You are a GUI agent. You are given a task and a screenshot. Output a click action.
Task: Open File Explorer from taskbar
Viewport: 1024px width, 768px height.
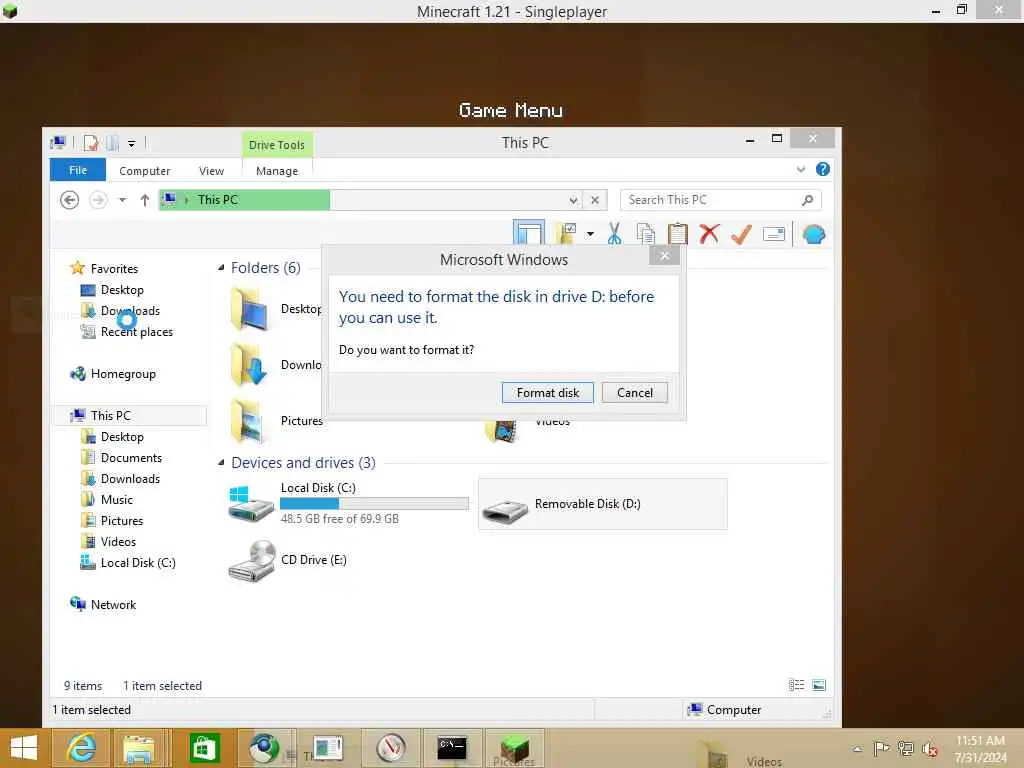tap(139, 748)
